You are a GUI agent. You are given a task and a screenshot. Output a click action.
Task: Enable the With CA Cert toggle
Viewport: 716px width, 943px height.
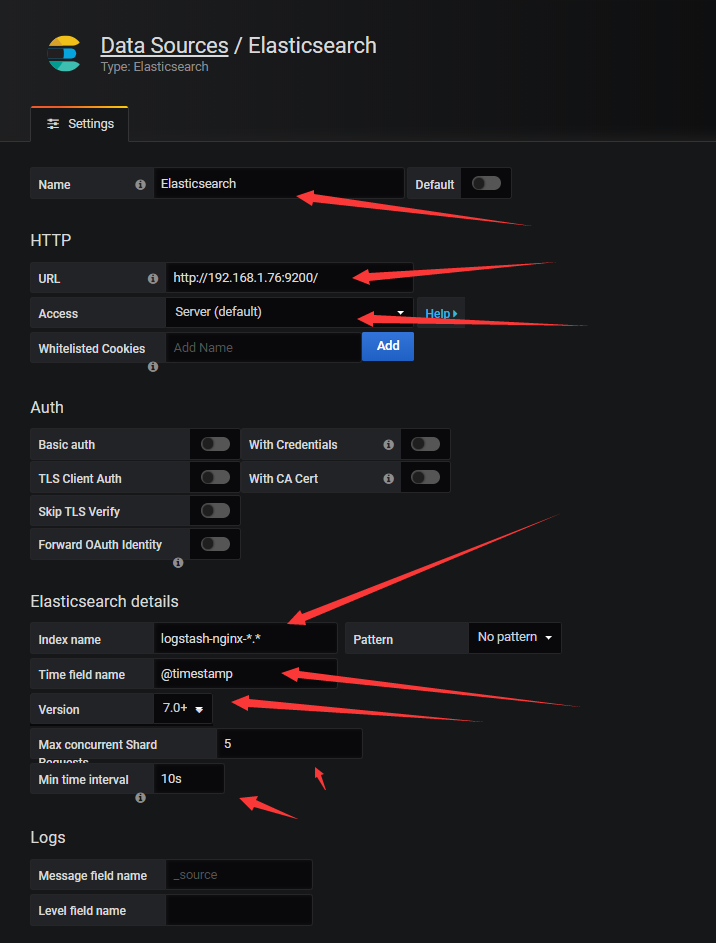pos(425,477)
